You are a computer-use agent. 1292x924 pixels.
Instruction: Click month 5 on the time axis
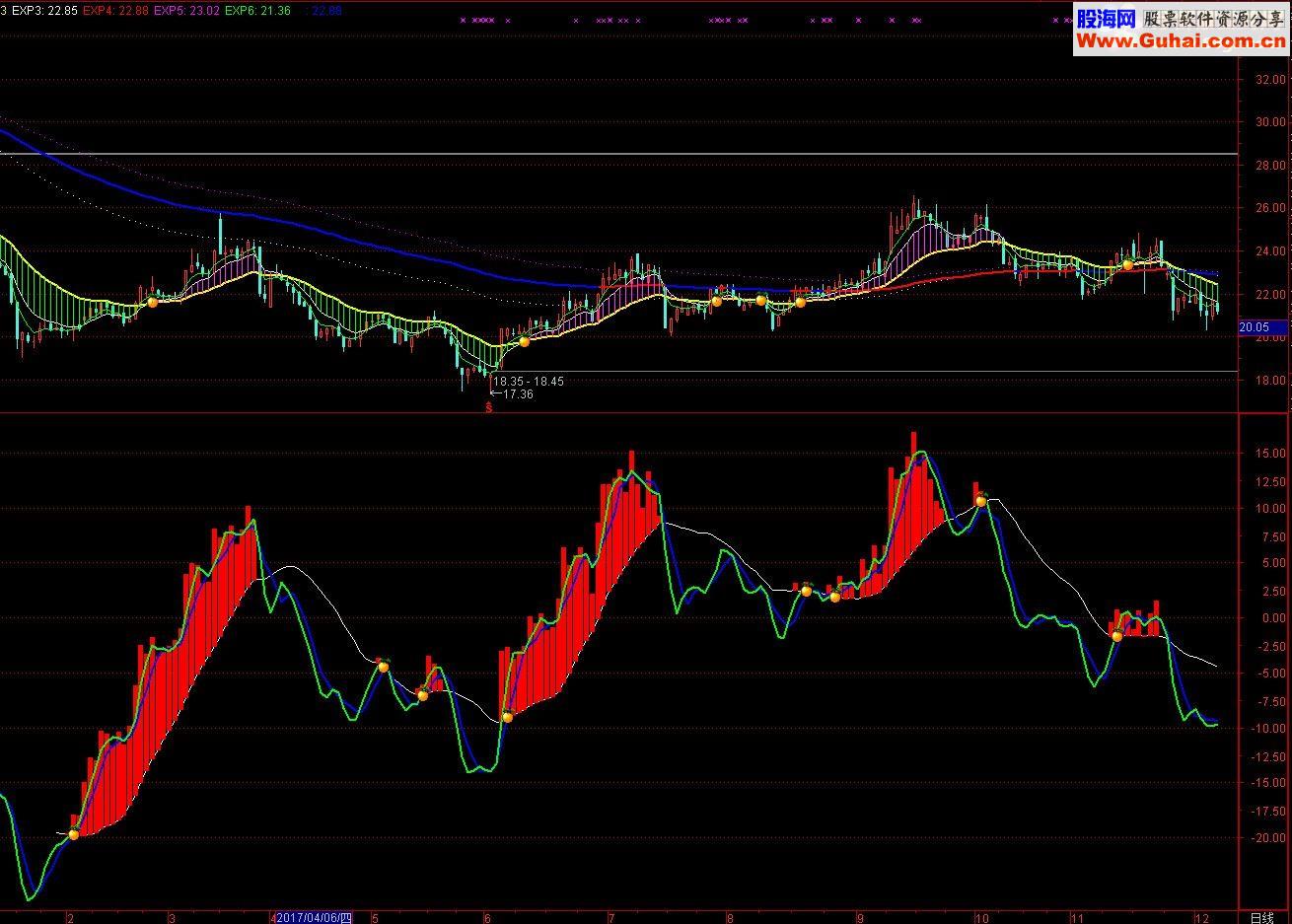click(x=375, y=917)
